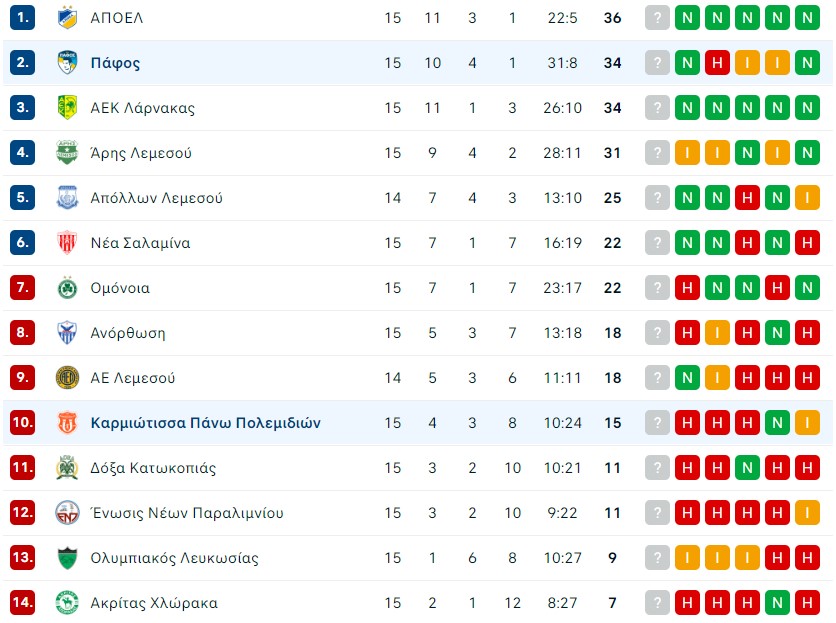Screen dimensions: 836x623
Task: Click Απόλλων Λεμεσού orange draw badge
Action: [807, 198]
